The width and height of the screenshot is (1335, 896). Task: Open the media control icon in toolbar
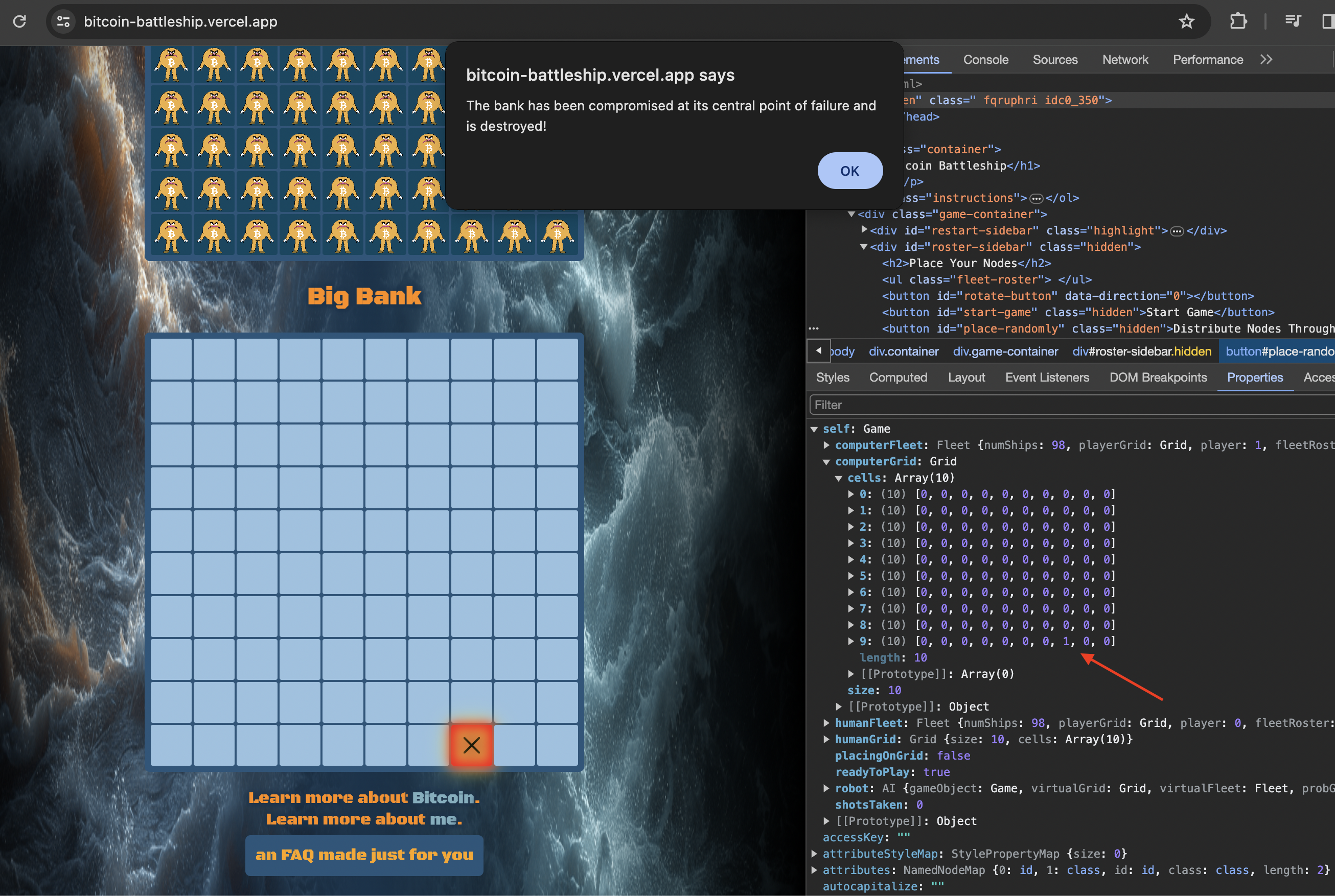[x=1293, y=22]
